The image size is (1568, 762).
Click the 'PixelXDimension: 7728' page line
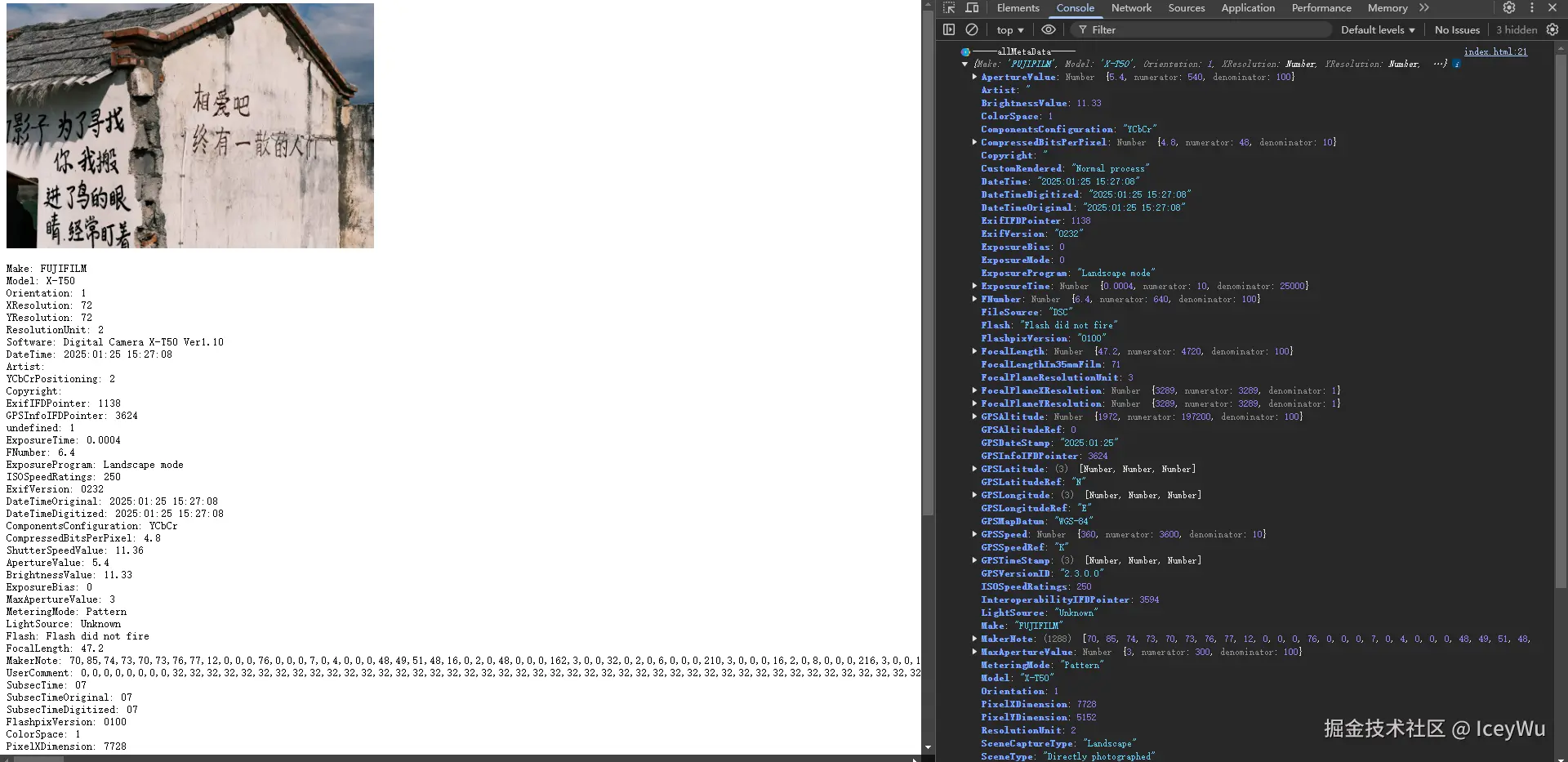pyautogui.click(x=67, y=746)
